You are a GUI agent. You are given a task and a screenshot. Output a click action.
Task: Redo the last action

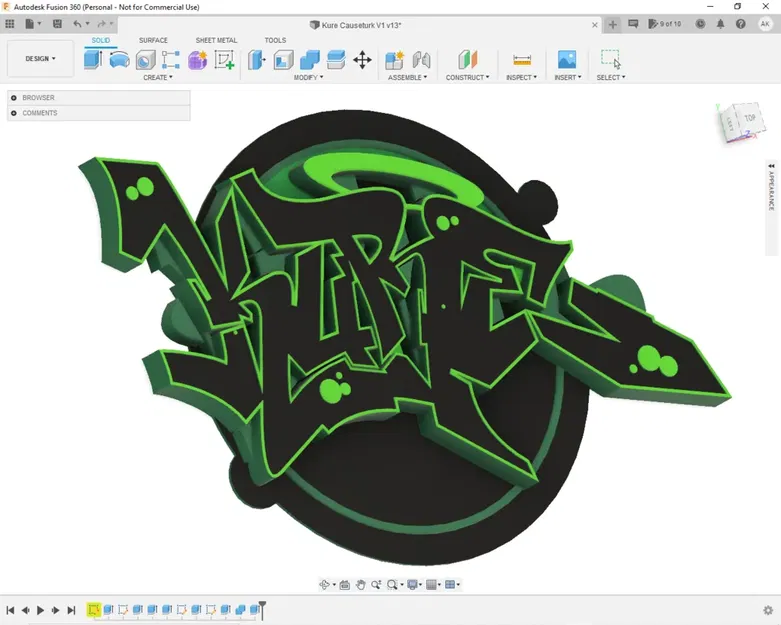click(x=102, y=23)
